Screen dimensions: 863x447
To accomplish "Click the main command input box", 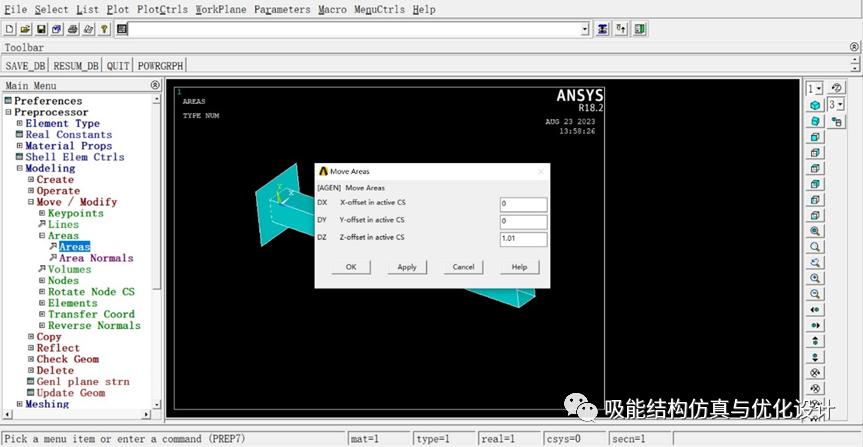I will pyautogui.click(x=354, y=30).
